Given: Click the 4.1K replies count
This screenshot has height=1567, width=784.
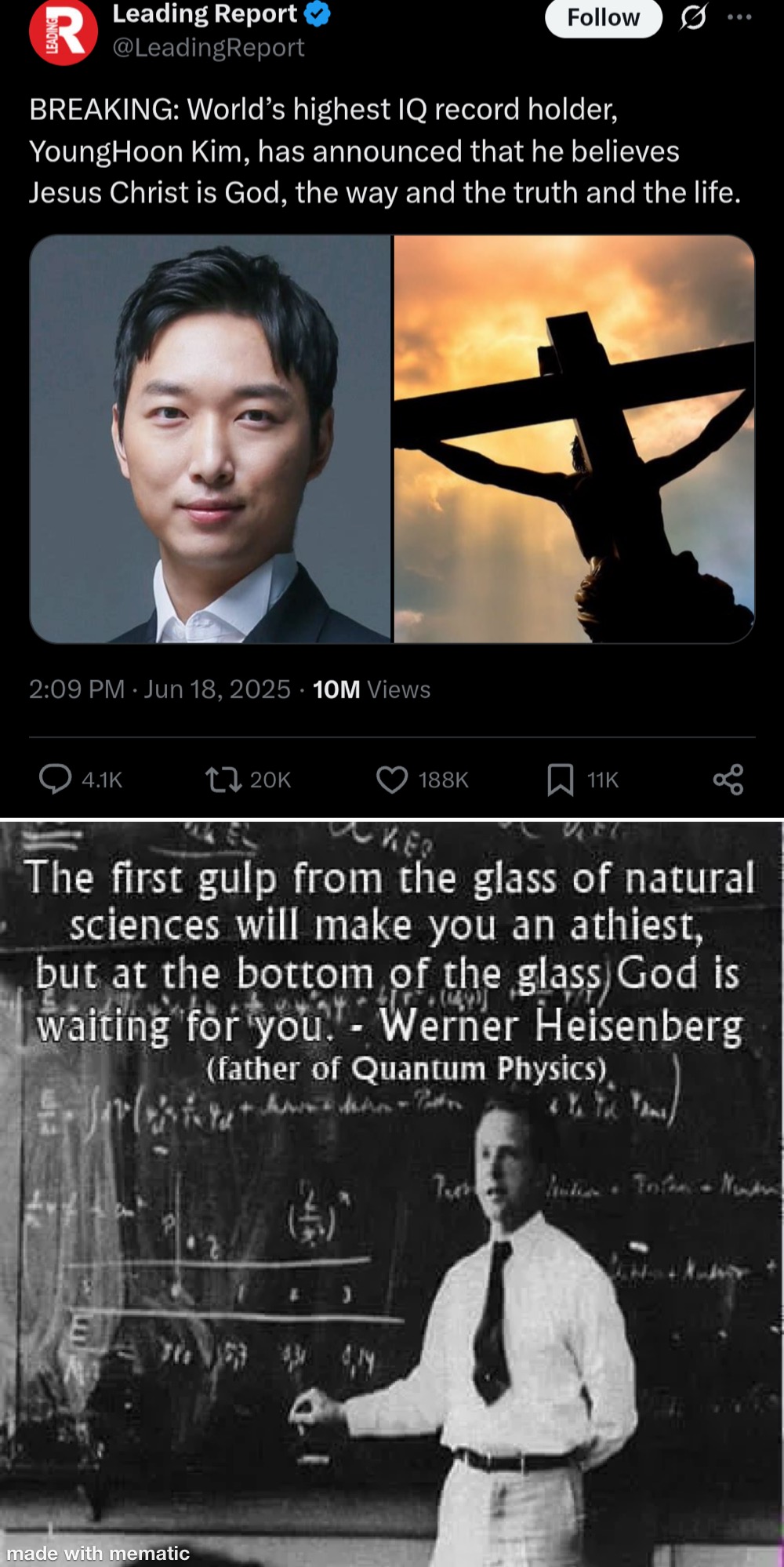Looking at the screenshot, I should [102, 780].
